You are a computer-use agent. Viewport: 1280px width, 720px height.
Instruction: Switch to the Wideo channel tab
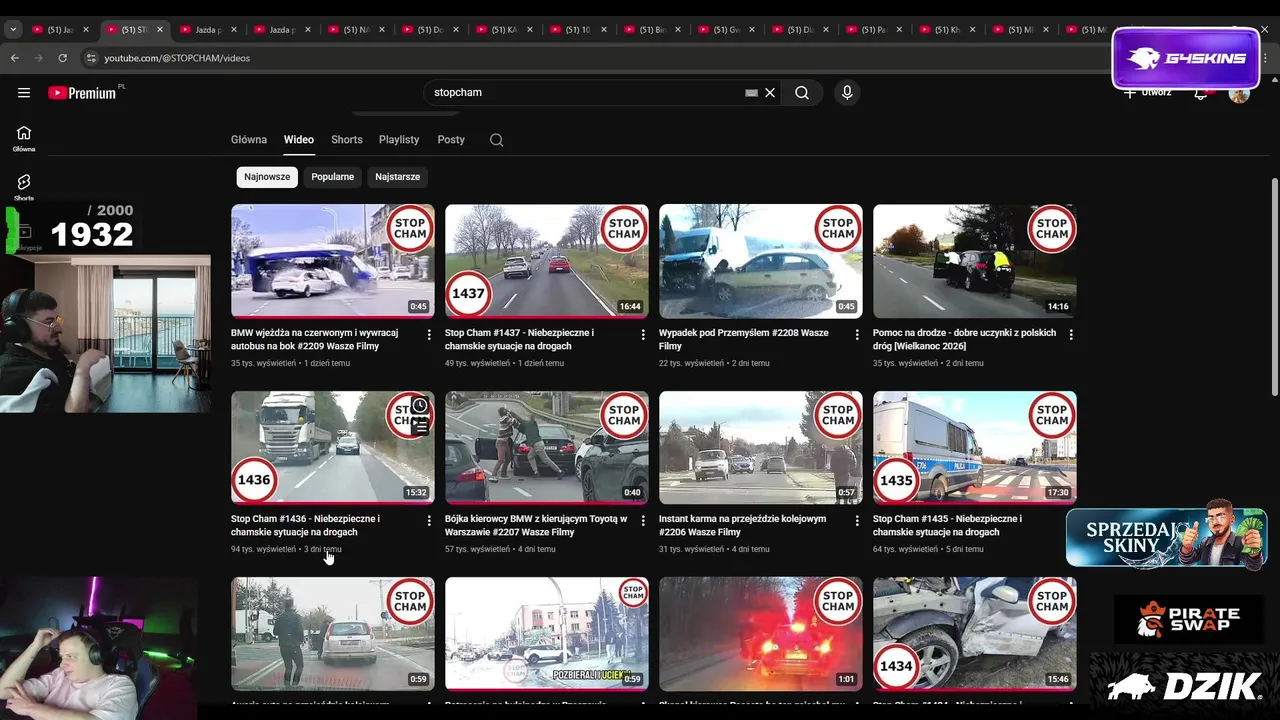pyautogui.click(x=299, y=140)
